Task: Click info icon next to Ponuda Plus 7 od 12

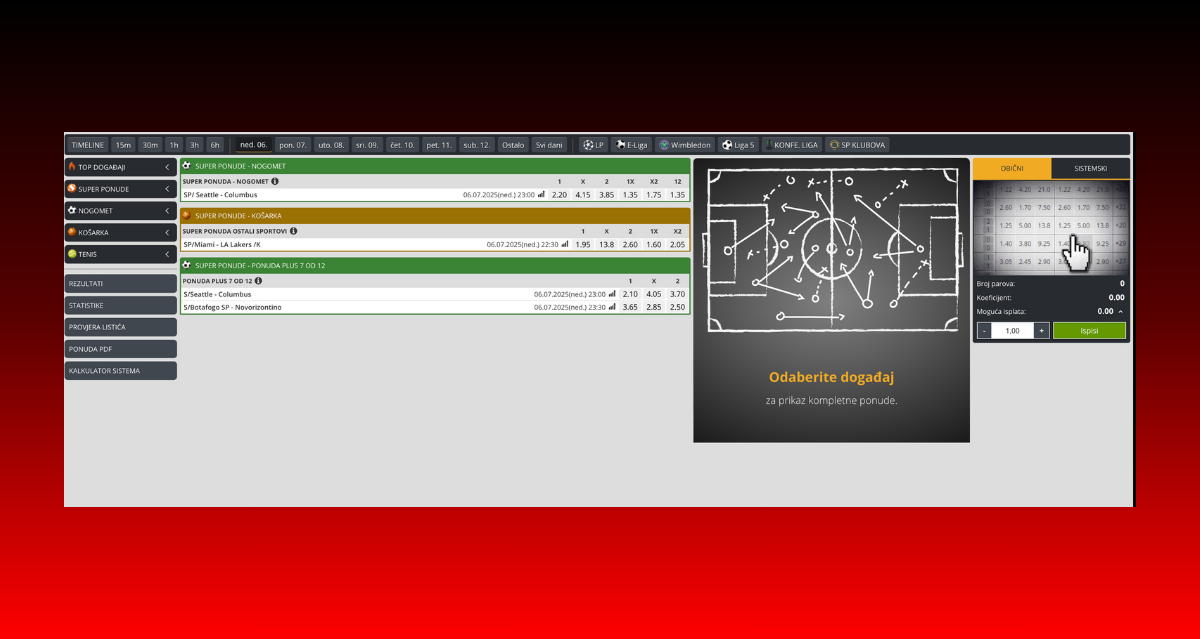Action: pyautogui.click(x=258, y=281)
